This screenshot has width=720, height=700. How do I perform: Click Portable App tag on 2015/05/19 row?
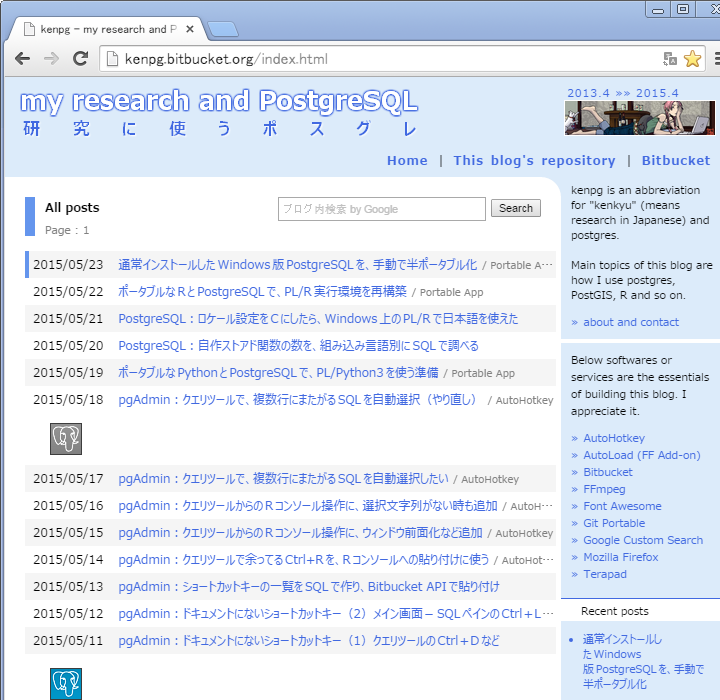pos(483,373)
